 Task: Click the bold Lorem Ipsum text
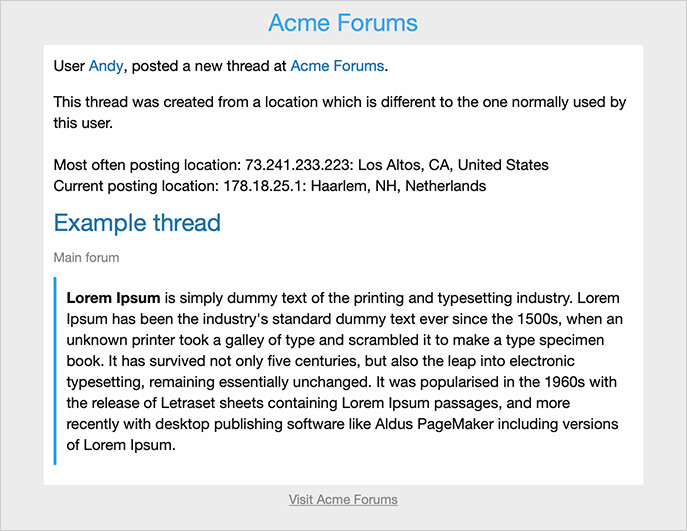coord(113,298)
